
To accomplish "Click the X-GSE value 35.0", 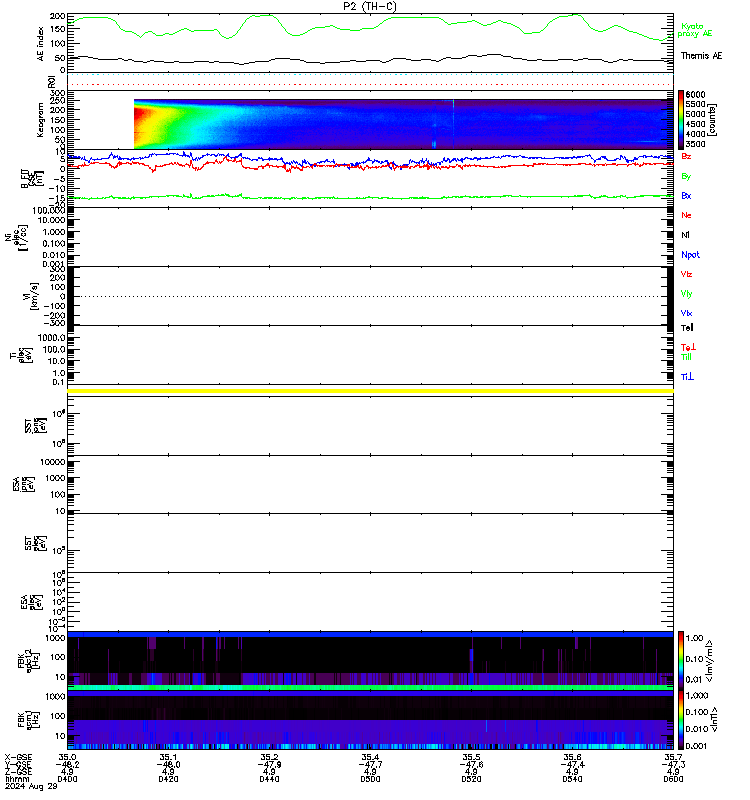I will [67, 757].
